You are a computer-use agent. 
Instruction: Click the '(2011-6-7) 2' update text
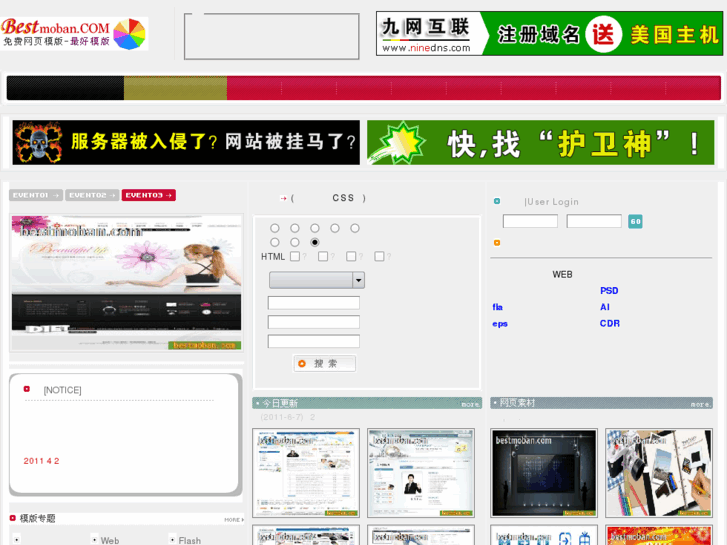(x=287, y=417)
